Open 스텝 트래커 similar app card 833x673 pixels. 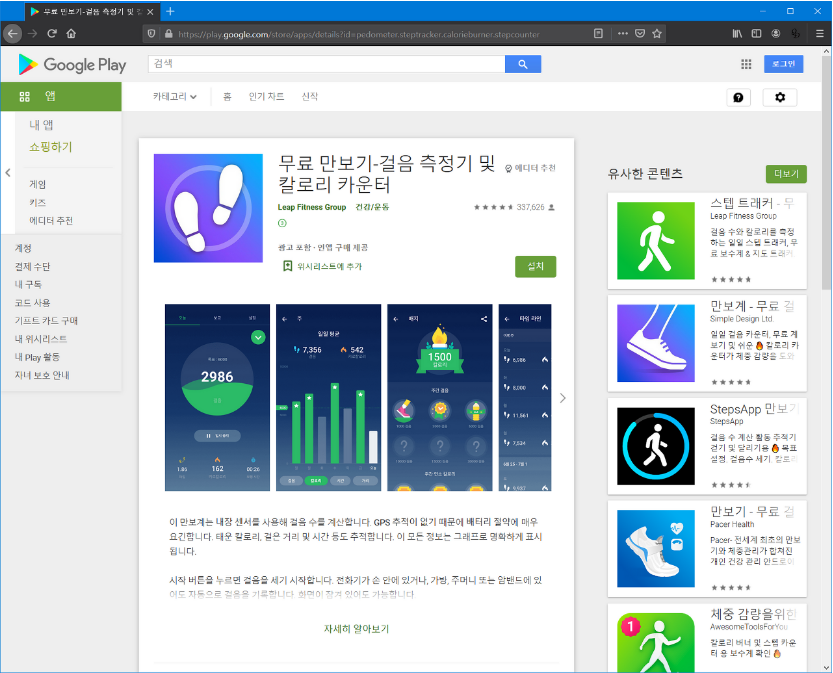(x=707, y=241)
